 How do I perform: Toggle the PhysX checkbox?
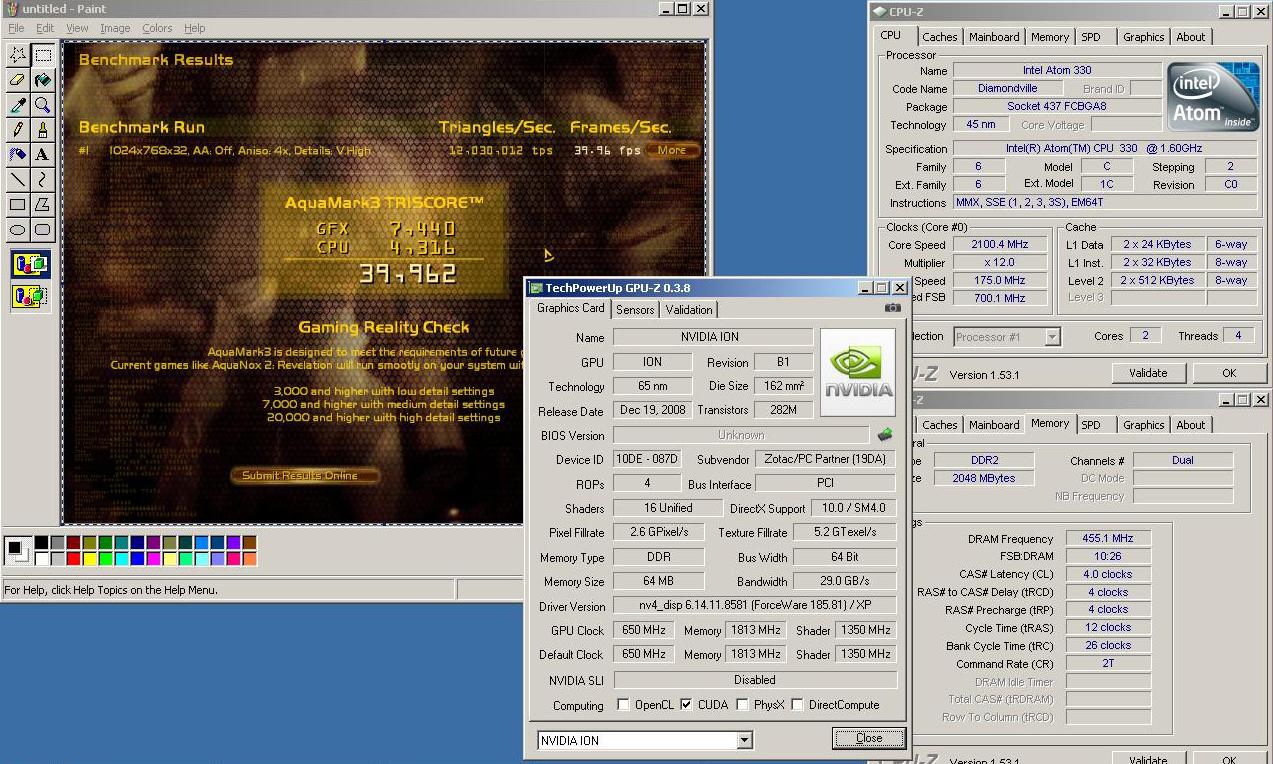click(742, 705)
